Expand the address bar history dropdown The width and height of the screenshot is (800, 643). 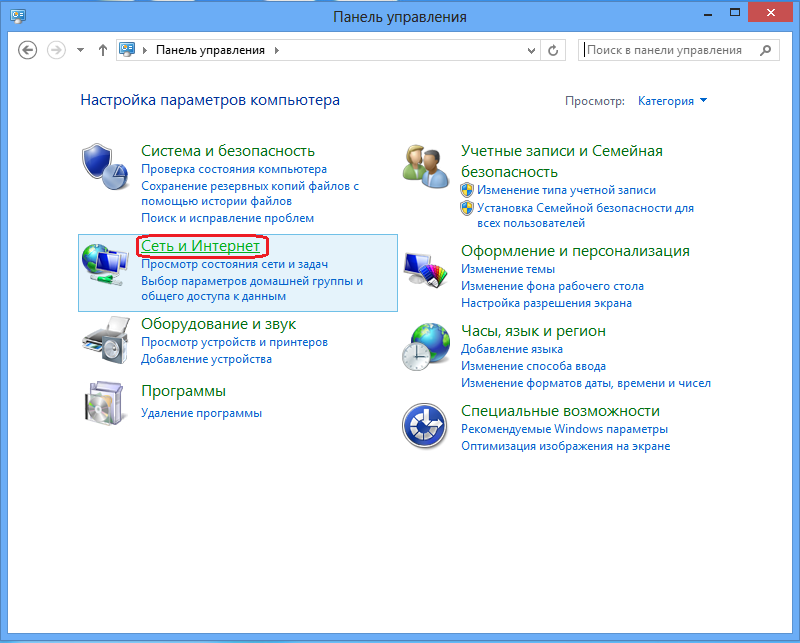pos(531,51)
